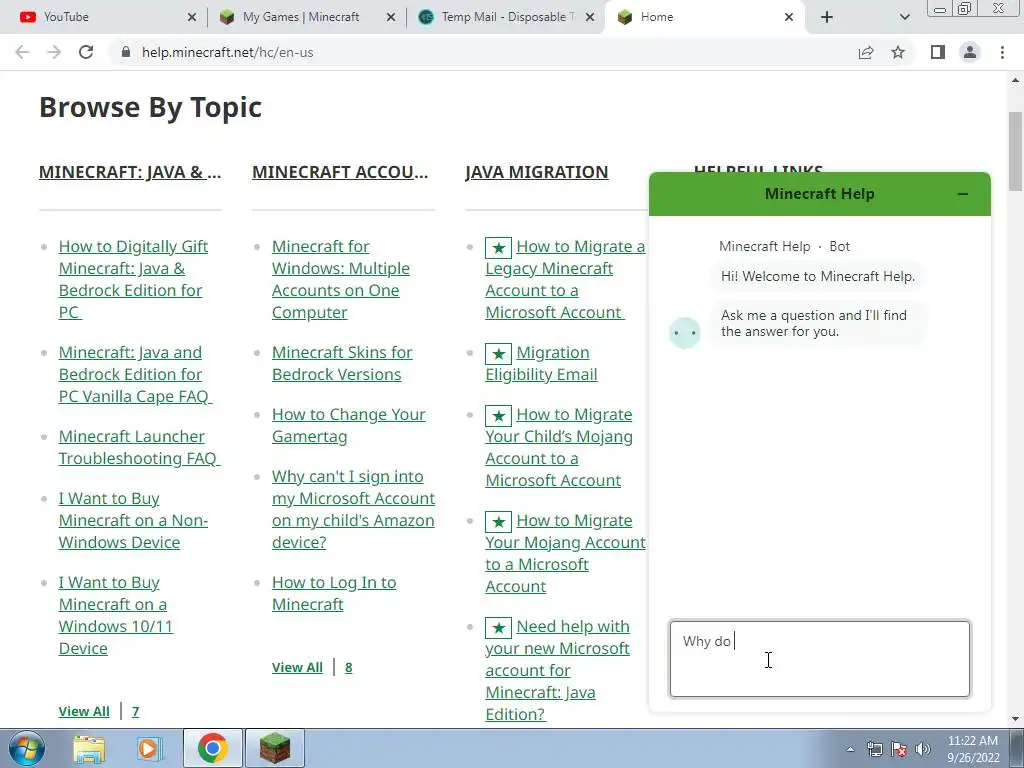Click the browser forward arrow
Screen dimensions: 1024x768
tap(54, 52)
